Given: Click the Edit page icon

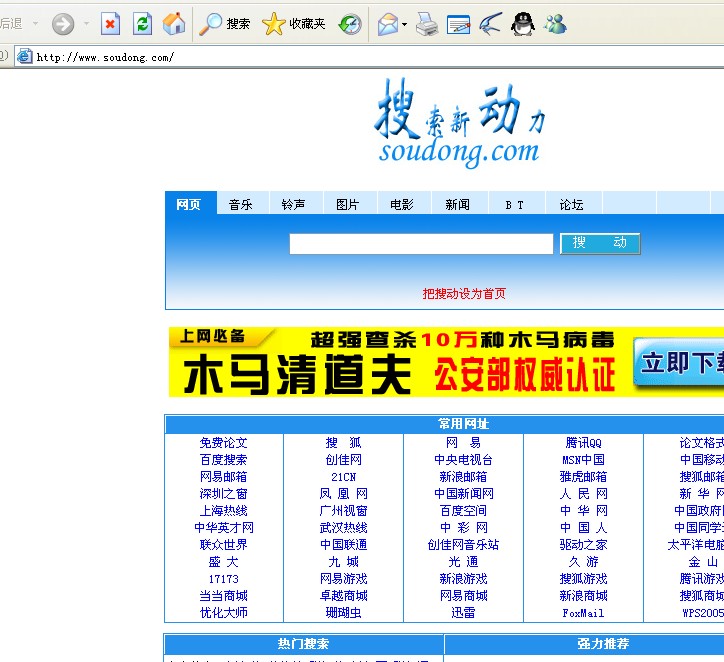Looking at the screenshot, I should tap(459, 24).
